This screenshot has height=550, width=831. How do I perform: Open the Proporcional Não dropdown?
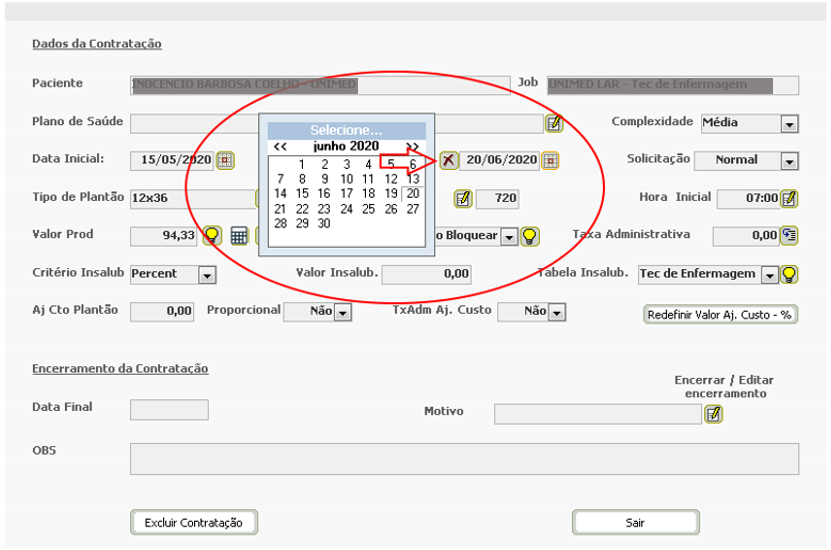pyautogui.click(x=342, y=312)
